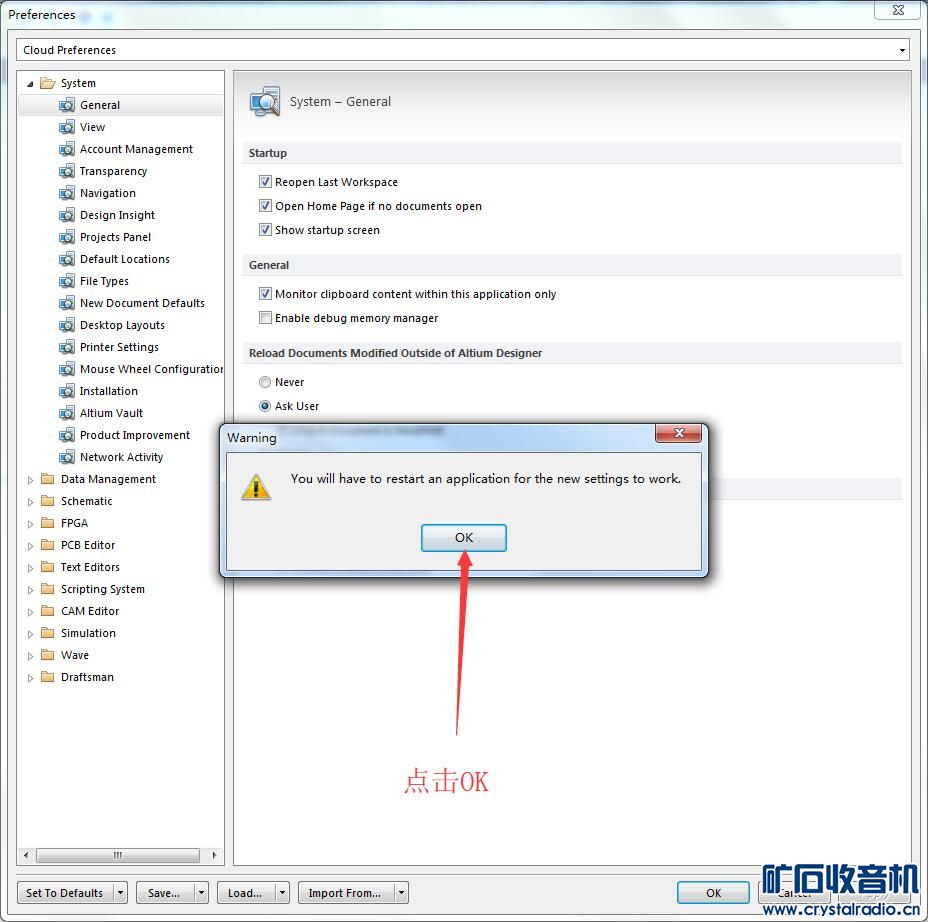
Task: Expand the Schematic node
Action: click(30, 502)
